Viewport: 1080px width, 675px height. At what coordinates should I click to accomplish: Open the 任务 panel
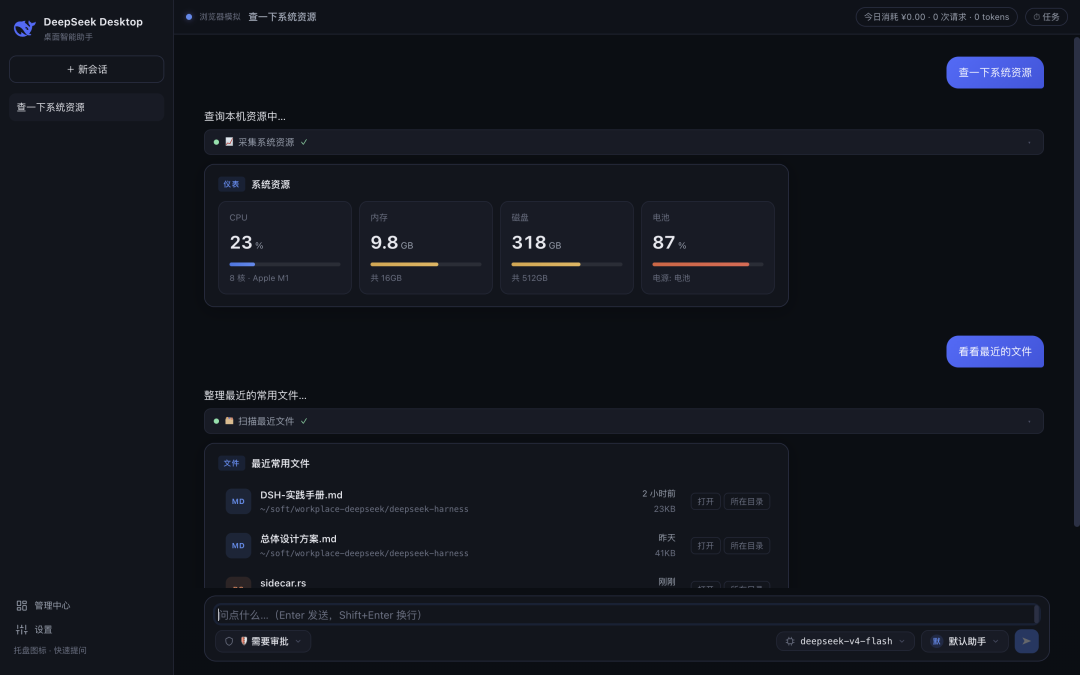(1046, 17)
